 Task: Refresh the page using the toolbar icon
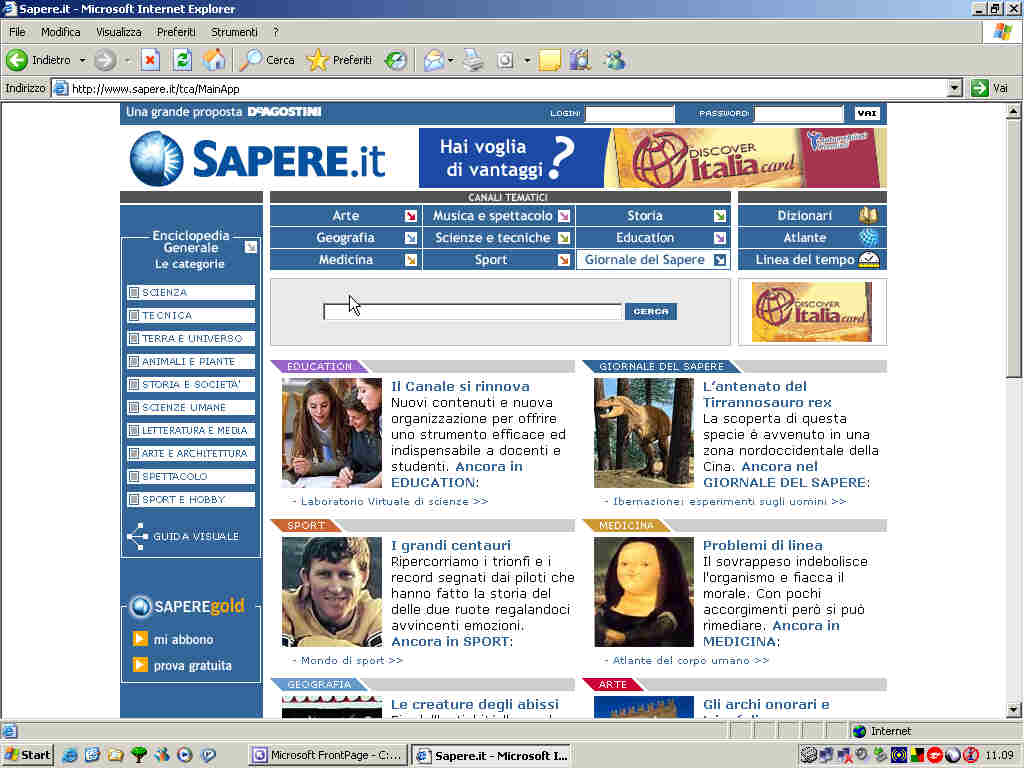click(x=182, y=60)
